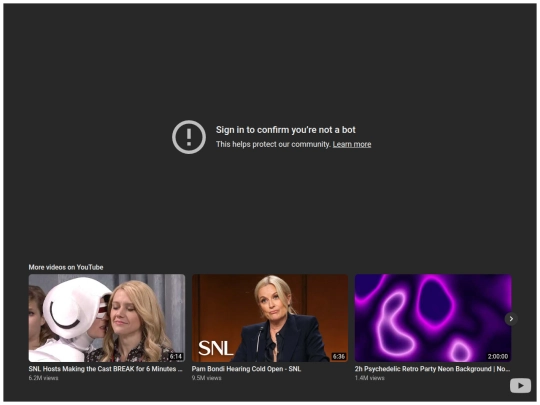Viewport: 540px width, 405px height.
Task: Open the Learn more link
Action: (352, 144)
